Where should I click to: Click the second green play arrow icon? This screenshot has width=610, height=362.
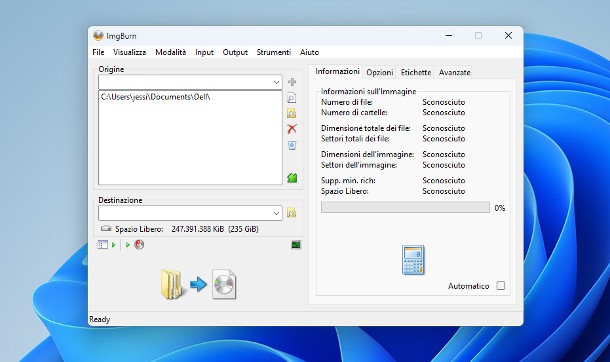point(128,245)
